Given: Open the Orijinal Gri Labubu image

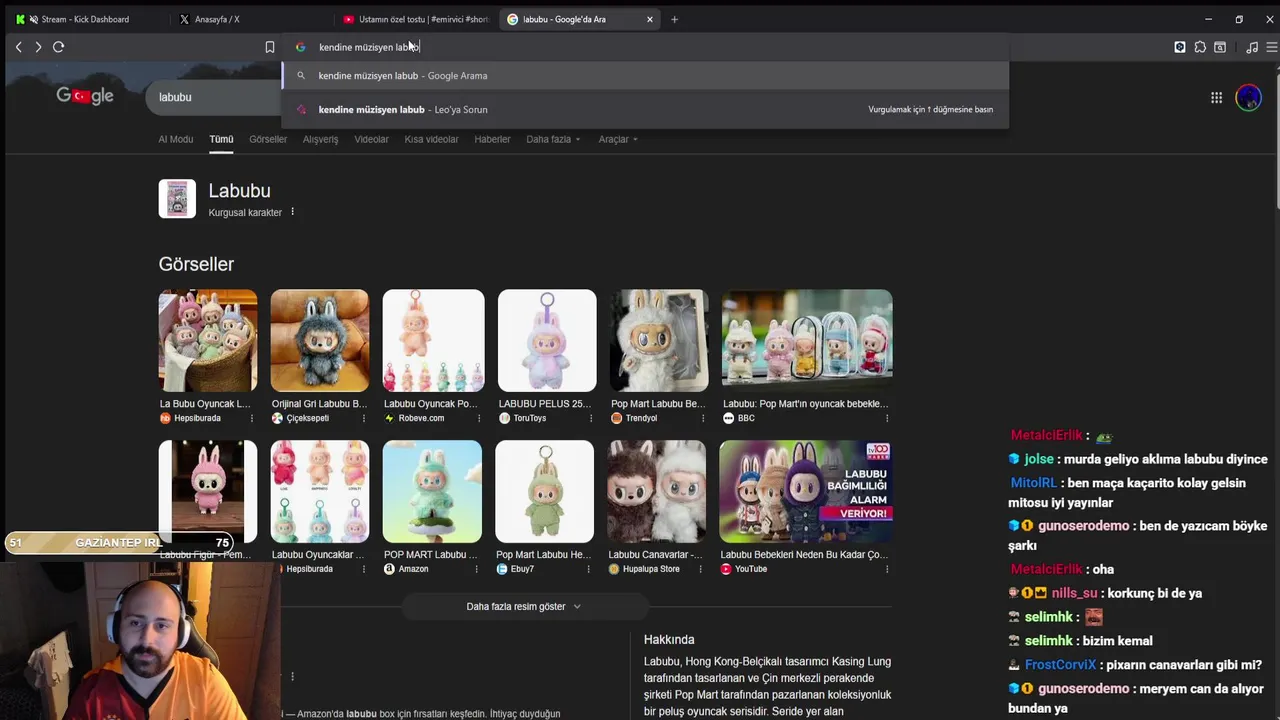Looking at the screenshot, I should 320,341.
